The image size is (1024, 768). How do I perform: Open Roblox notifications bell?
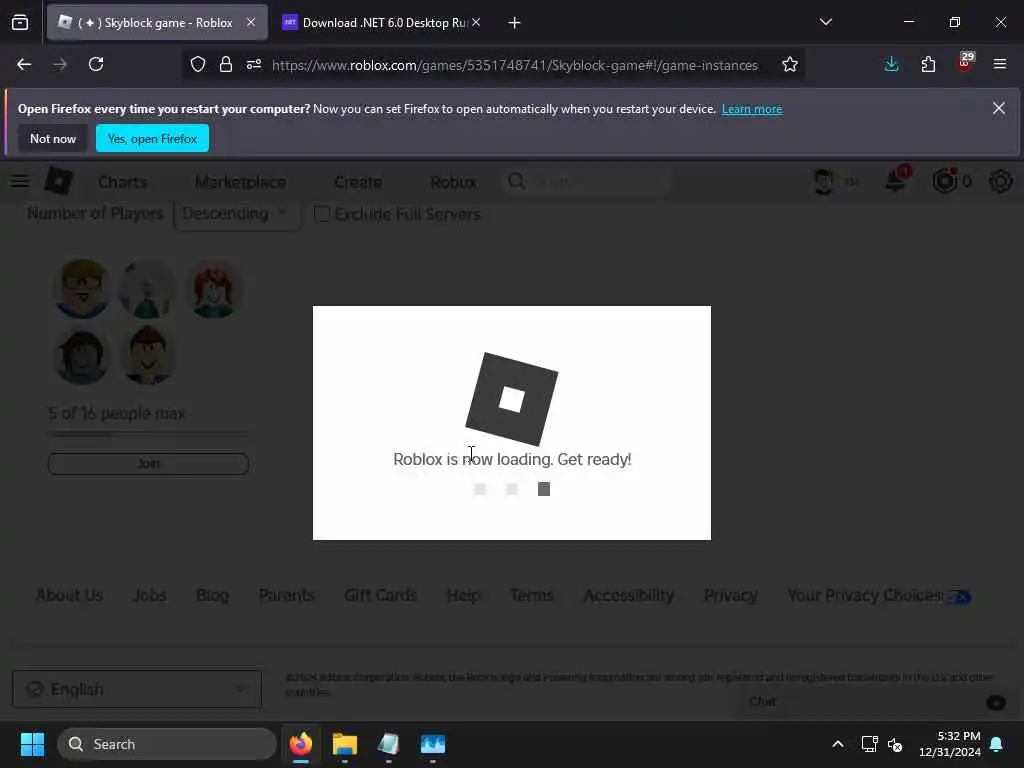tap(895, 180)
